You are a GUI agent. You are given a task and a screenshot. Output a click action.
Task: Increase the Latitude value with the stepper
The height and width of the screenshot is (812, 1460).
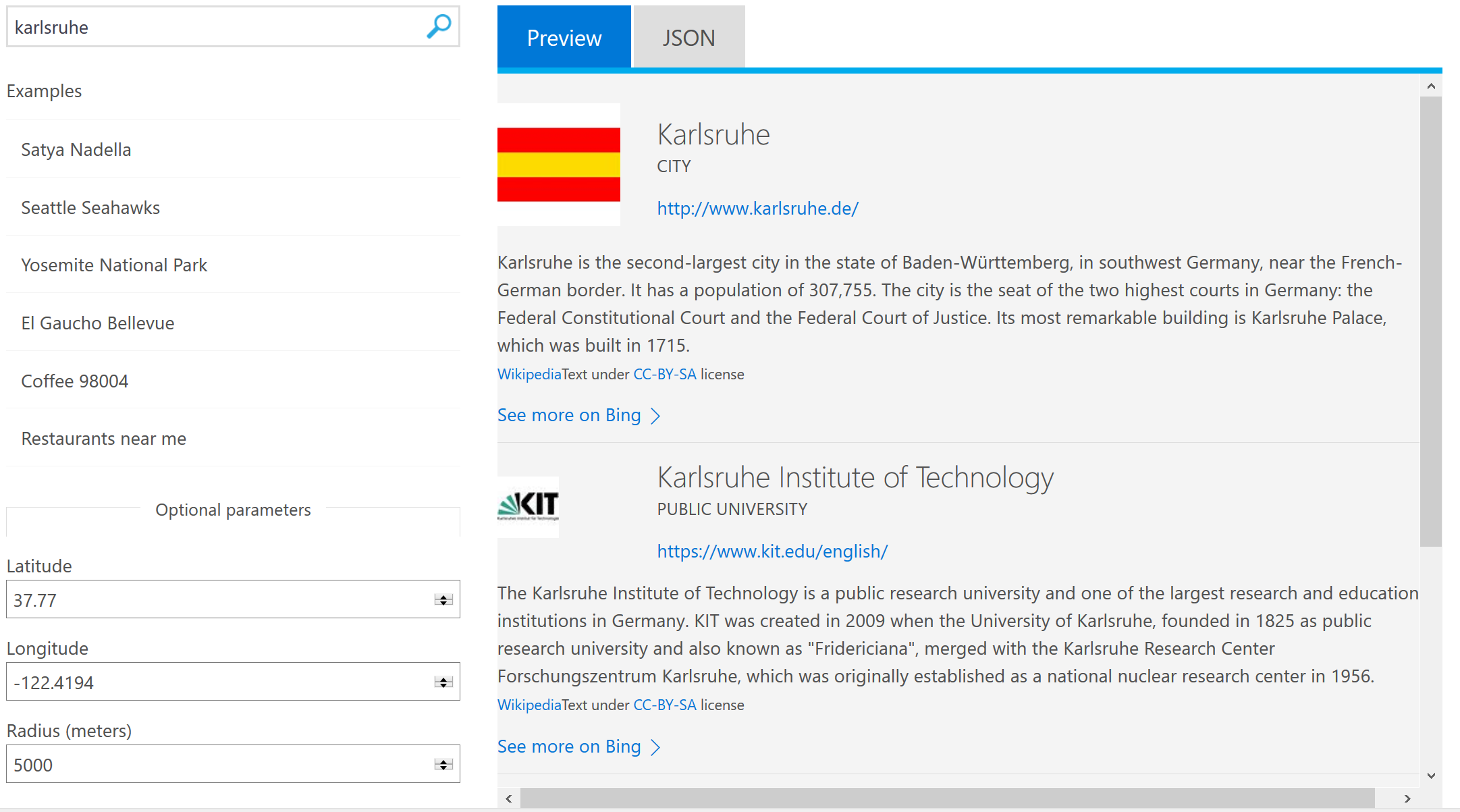[443, 595]
